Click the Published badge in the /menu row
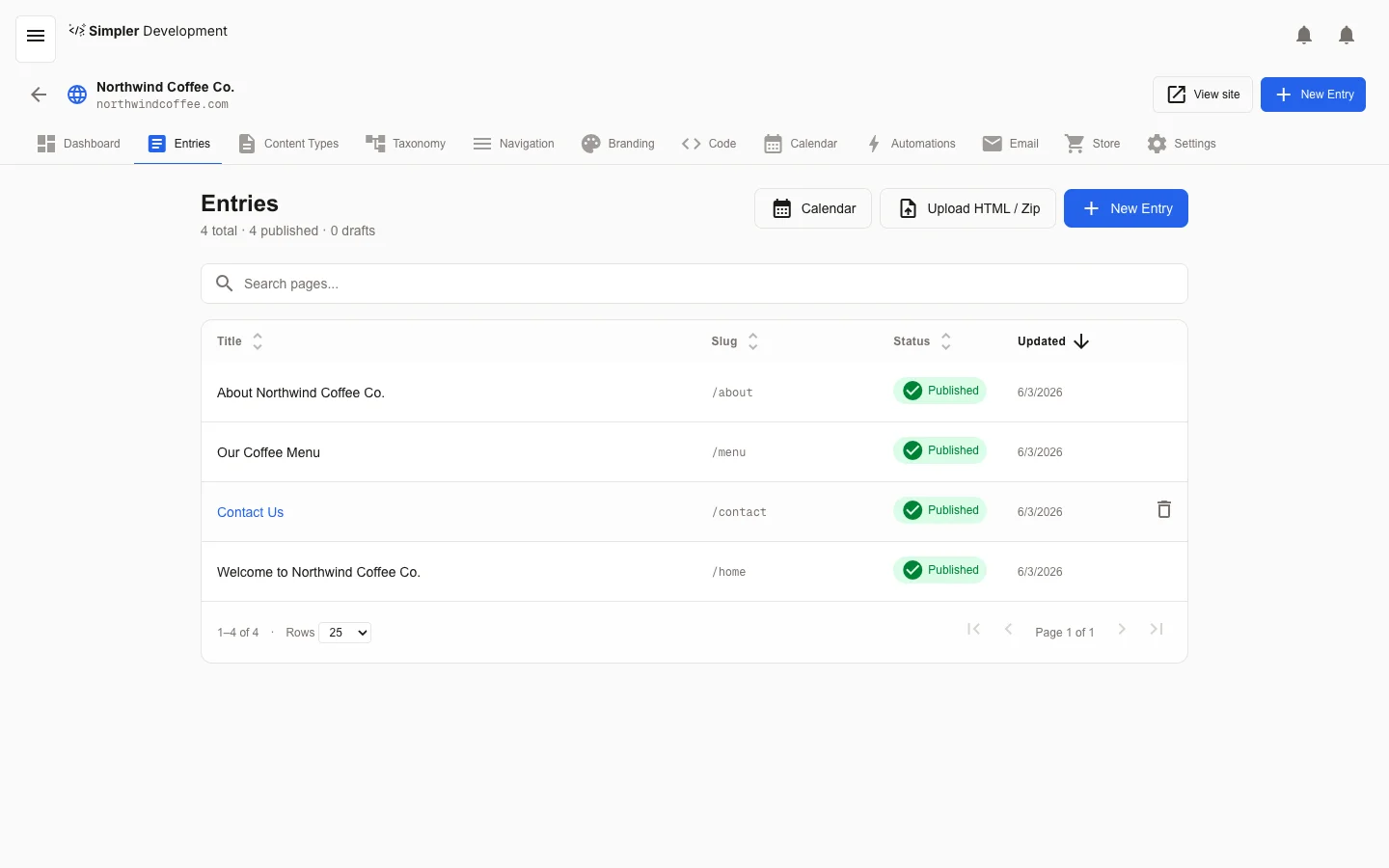 pyautogui.click(x=940, y=450)
